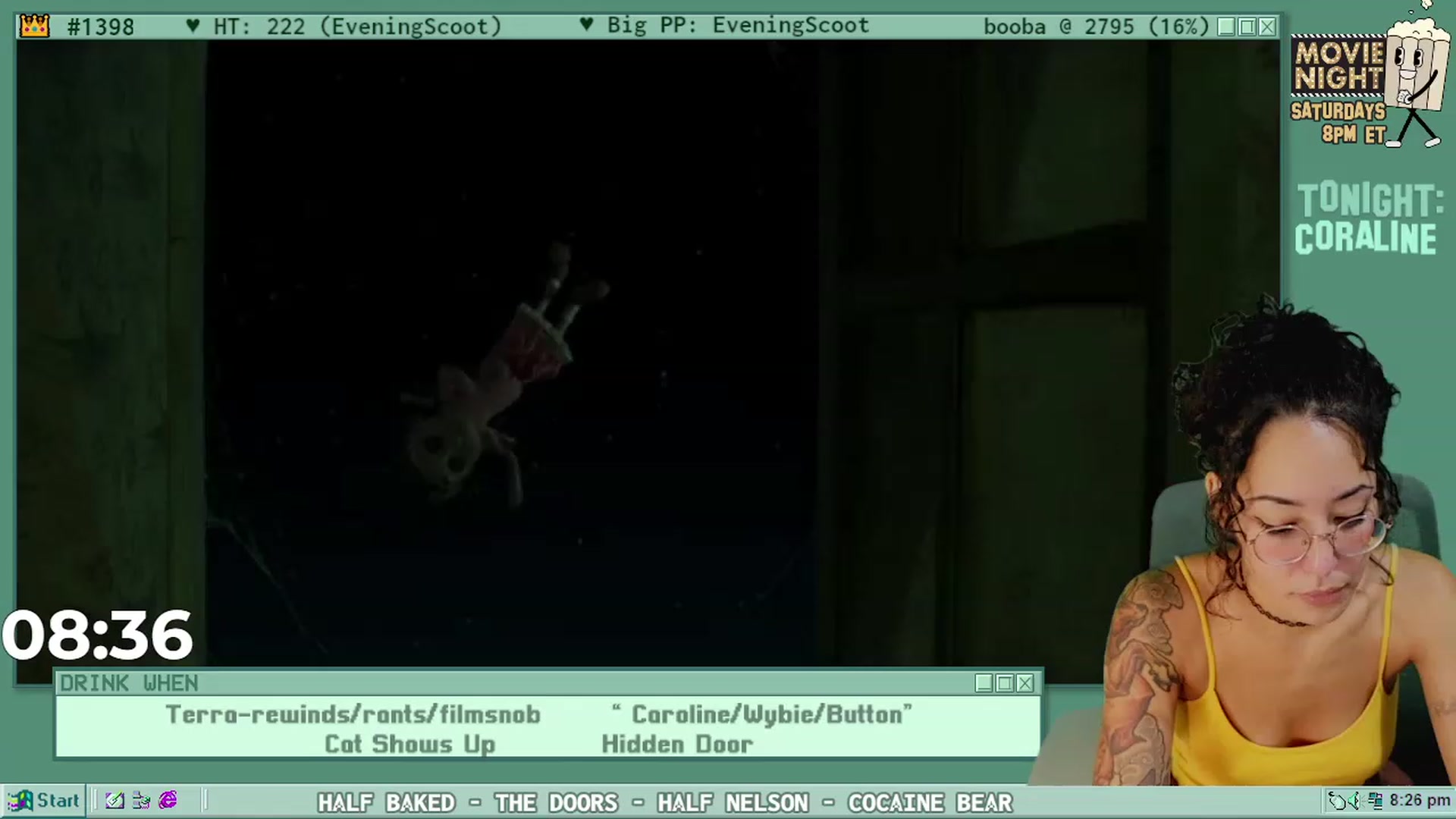Launch Internet Explorer from the quick launch
1456x819 pixels.
click(x=168, y=800)
